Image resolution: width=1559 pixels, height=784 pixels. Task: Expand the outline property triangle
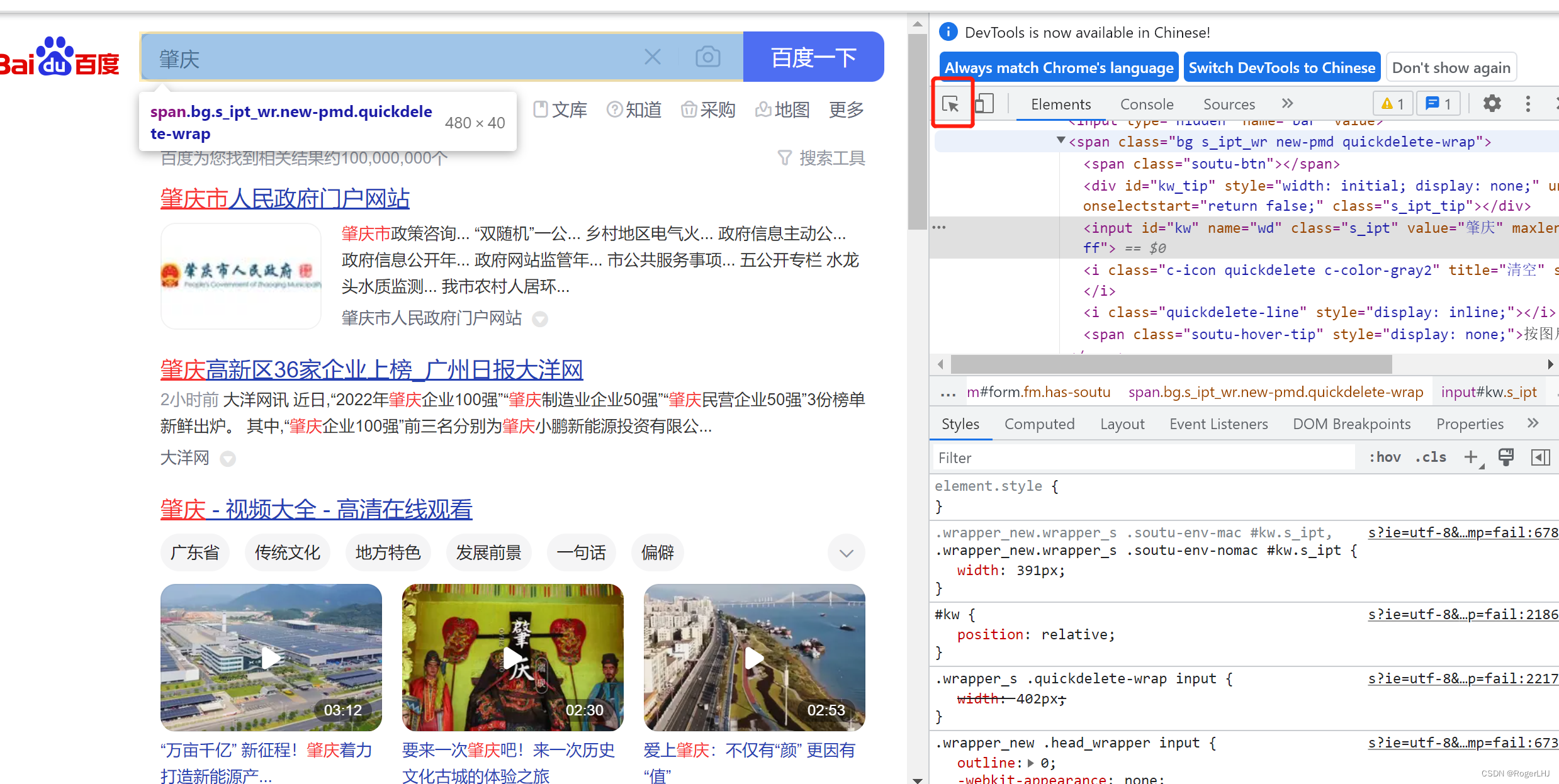click(1030, 763)
